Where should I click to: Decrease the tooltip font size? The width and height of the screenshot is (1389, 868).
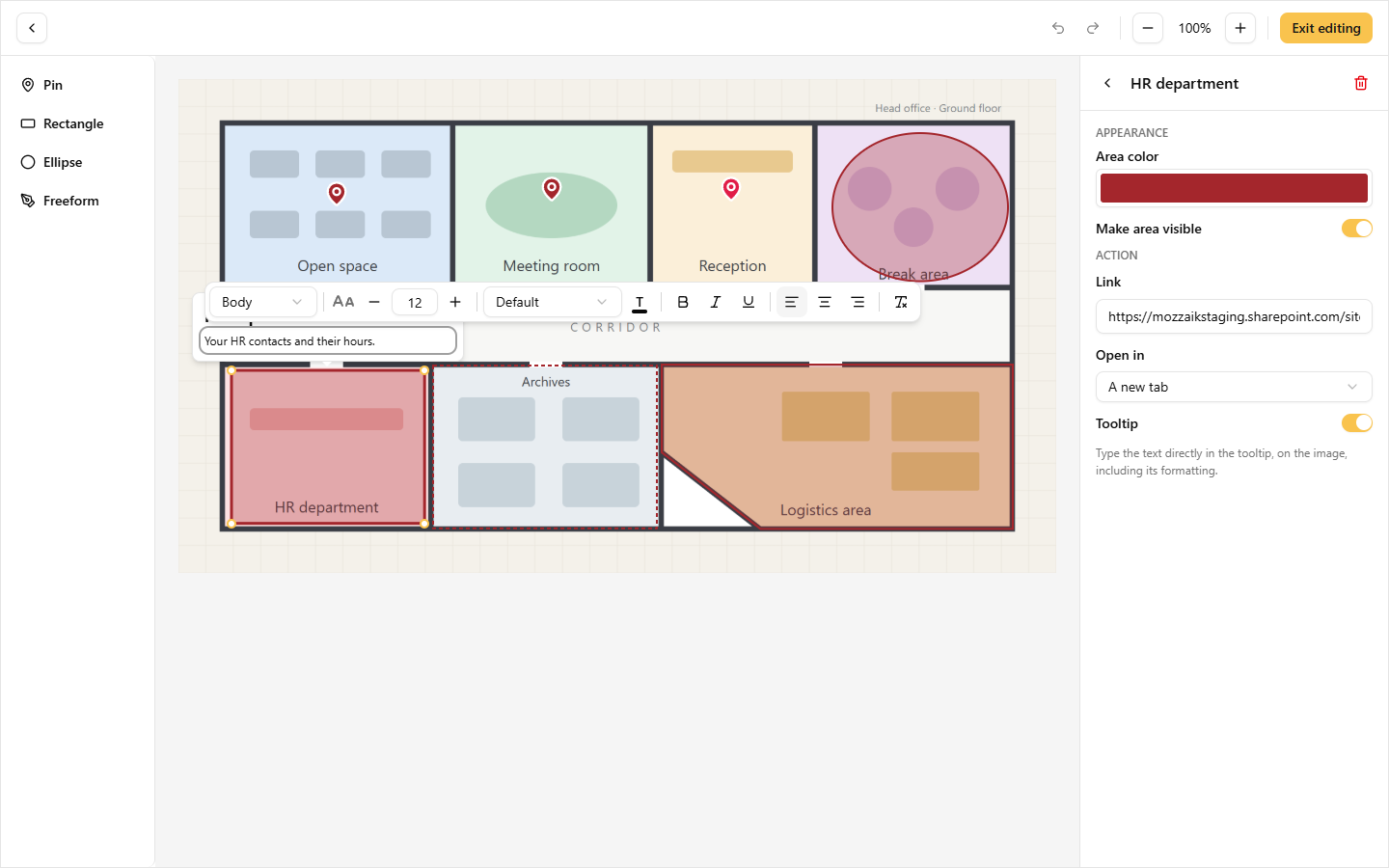374,302
